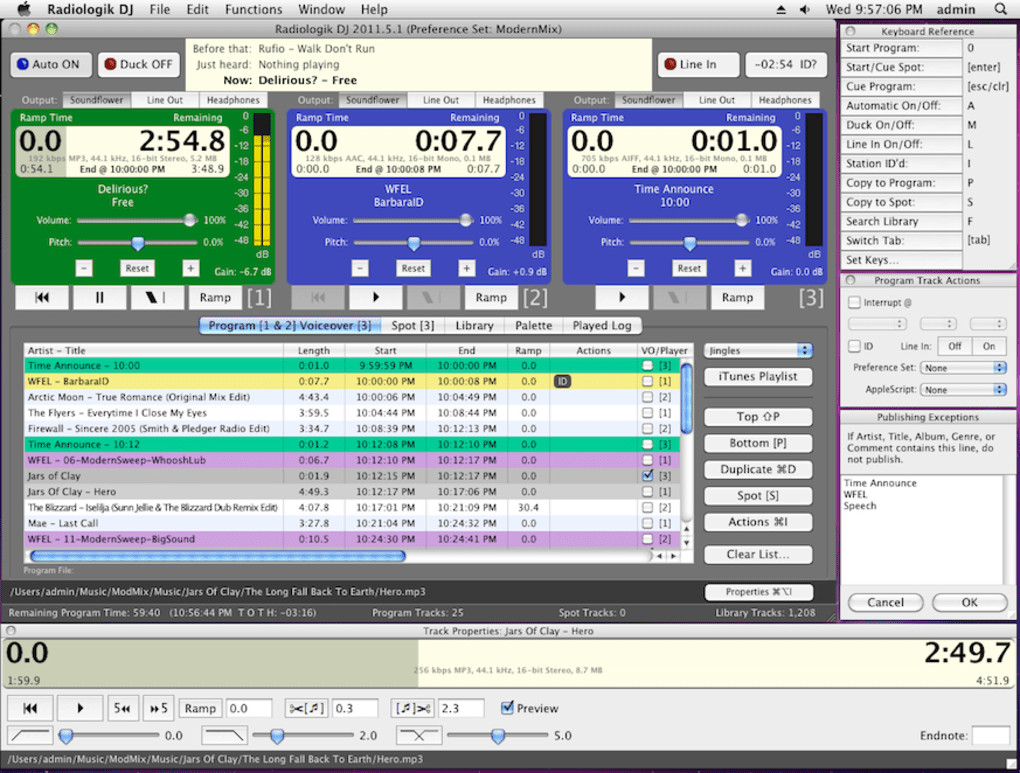
Task: Decrease pitch with minus button on player 1
Action: [x=84, y=268]
